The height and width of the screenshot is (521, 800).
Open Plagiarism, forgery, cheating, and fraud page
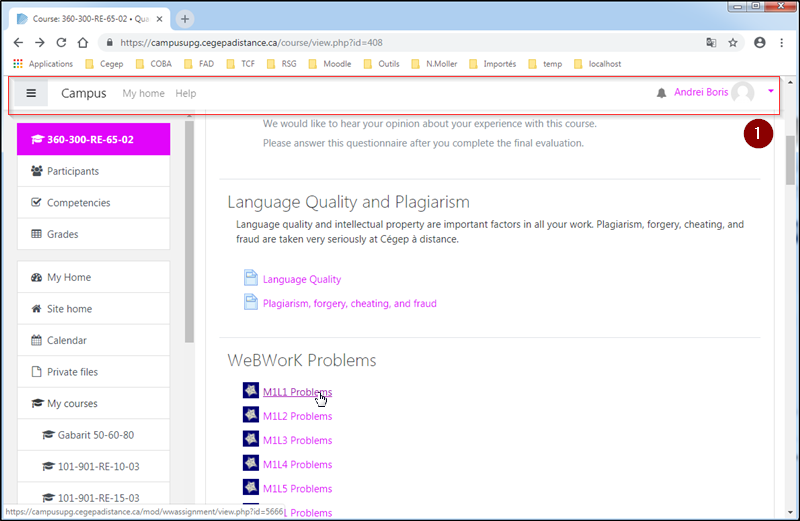click(x=349, y=303)
